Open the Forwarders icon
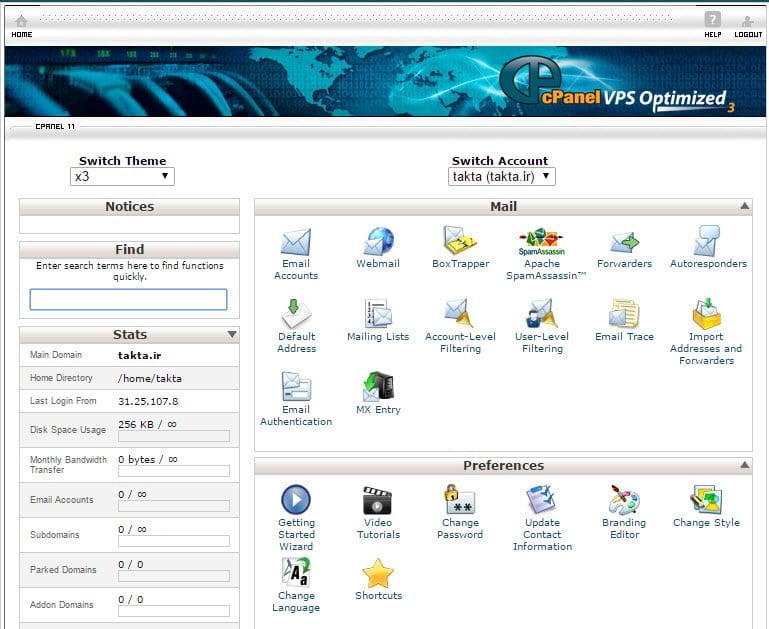 (x=624, y=243)
